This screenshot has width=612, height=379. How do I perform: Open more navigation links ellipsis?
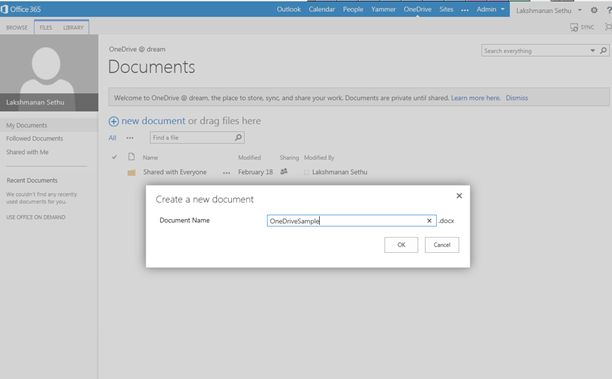(x=464, y=10)
